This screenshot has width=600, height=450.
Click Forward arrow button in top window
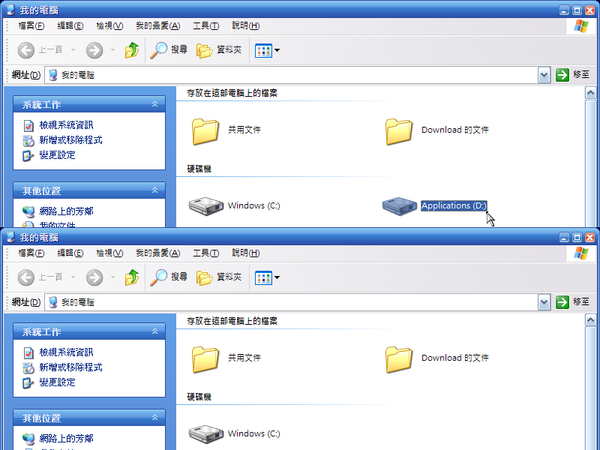click(x=95, y=50)
